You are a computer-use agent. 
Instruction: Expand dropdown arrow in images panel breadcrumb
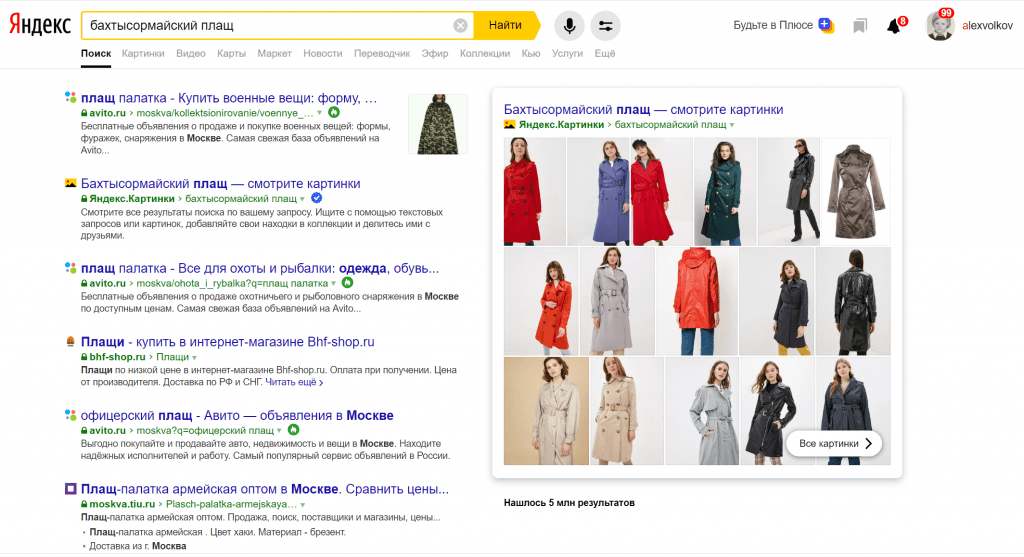[x=732, y=125]
